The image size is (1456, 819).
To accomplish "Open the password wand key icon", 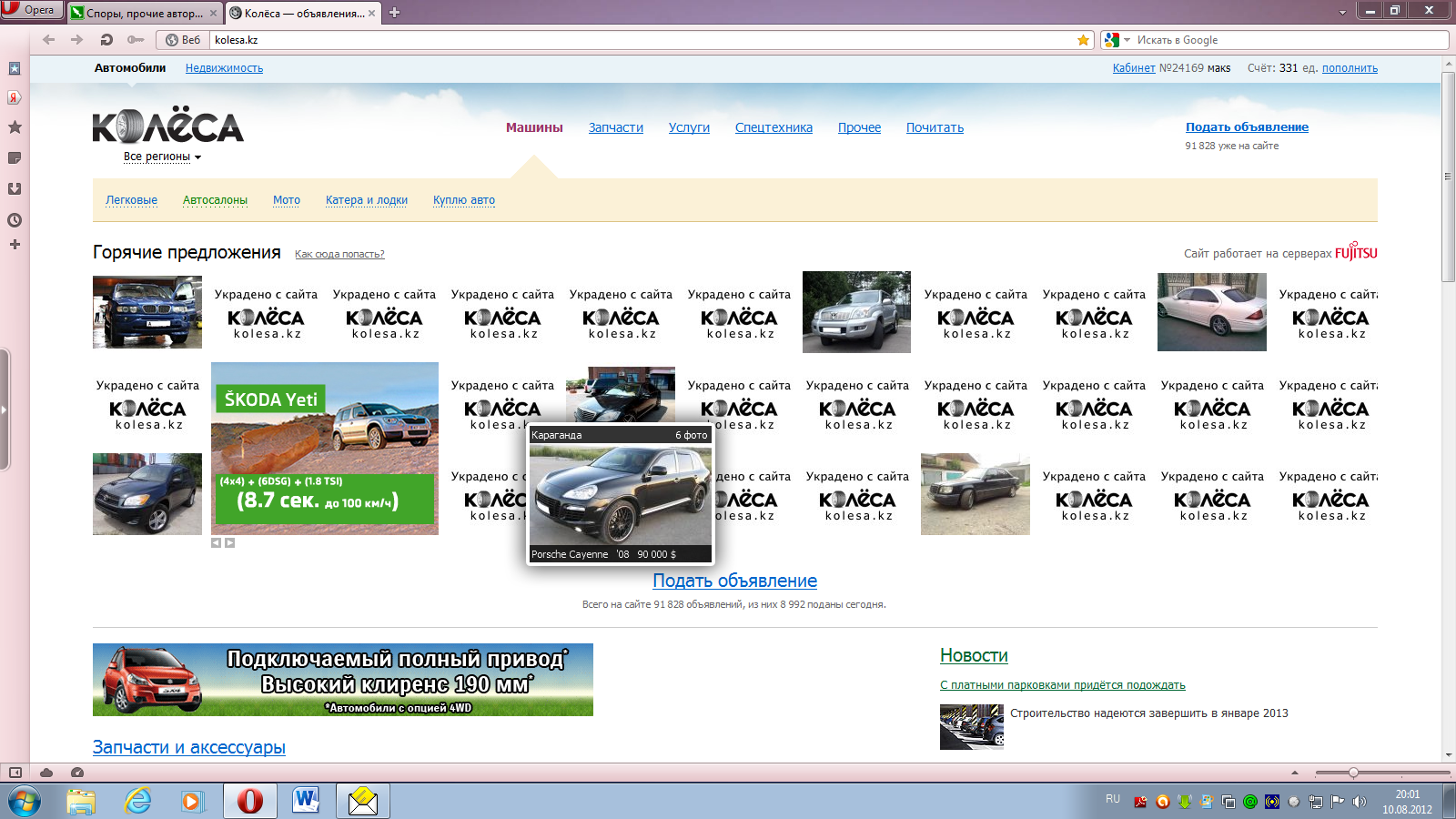I will (136, 40).
